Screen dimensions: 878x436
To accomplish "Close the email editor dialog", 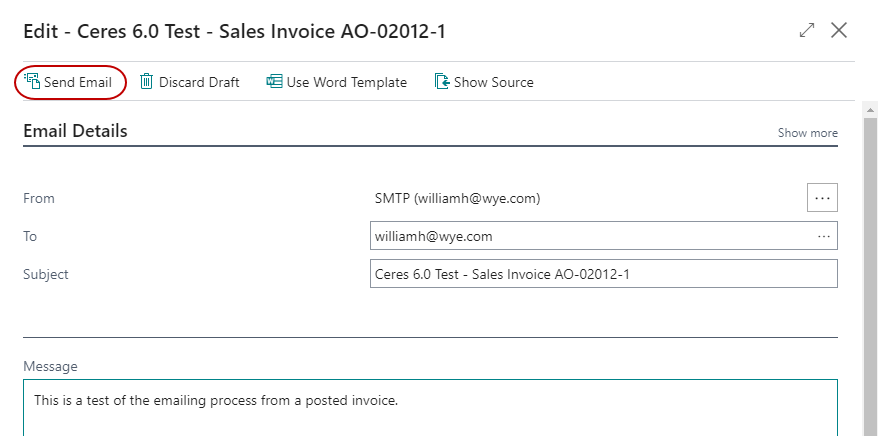I will [x=839, y=30].
